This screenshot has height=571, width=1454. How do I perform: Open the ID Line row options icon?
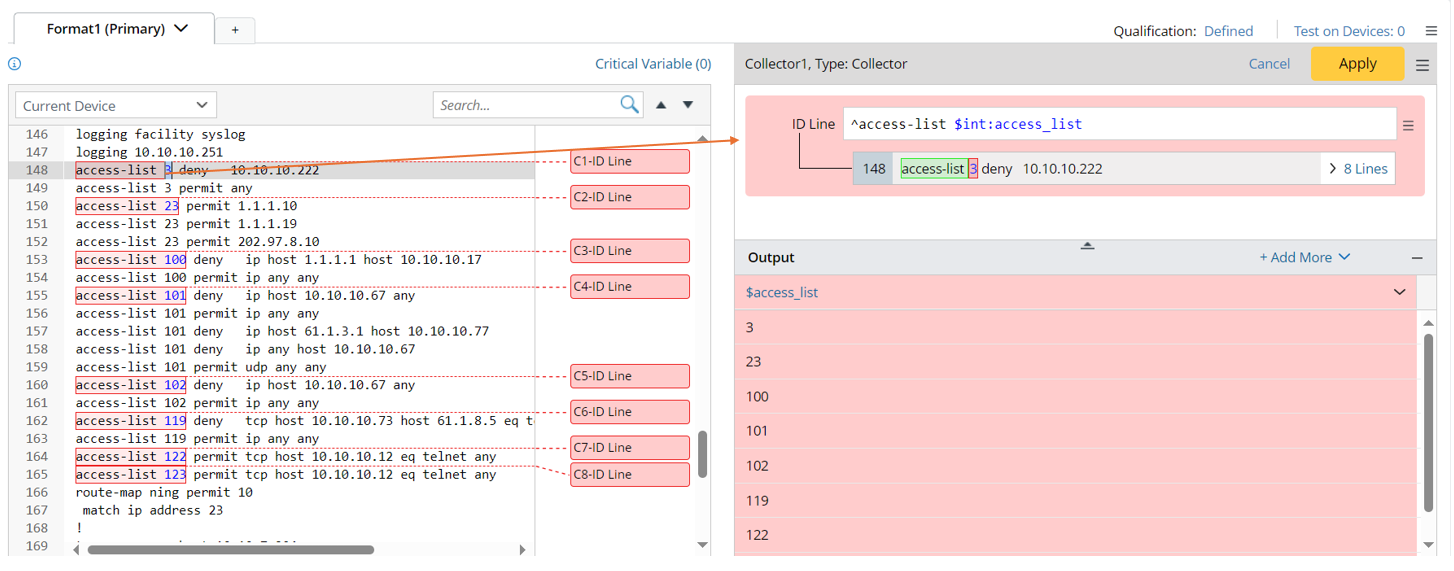tap(1408, 126)
